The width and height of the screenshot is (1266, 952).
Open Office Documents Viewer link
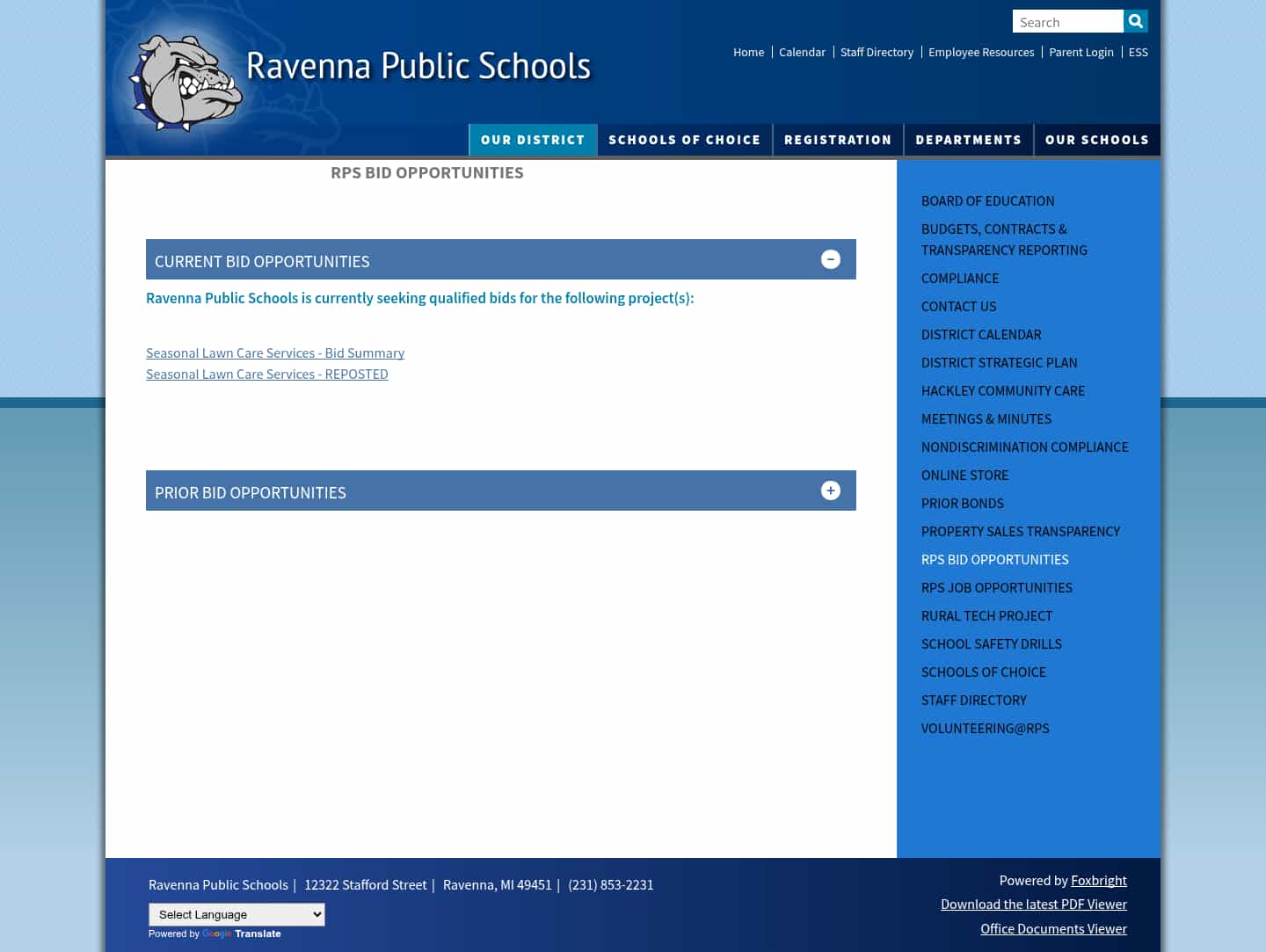coord(1053,928)
